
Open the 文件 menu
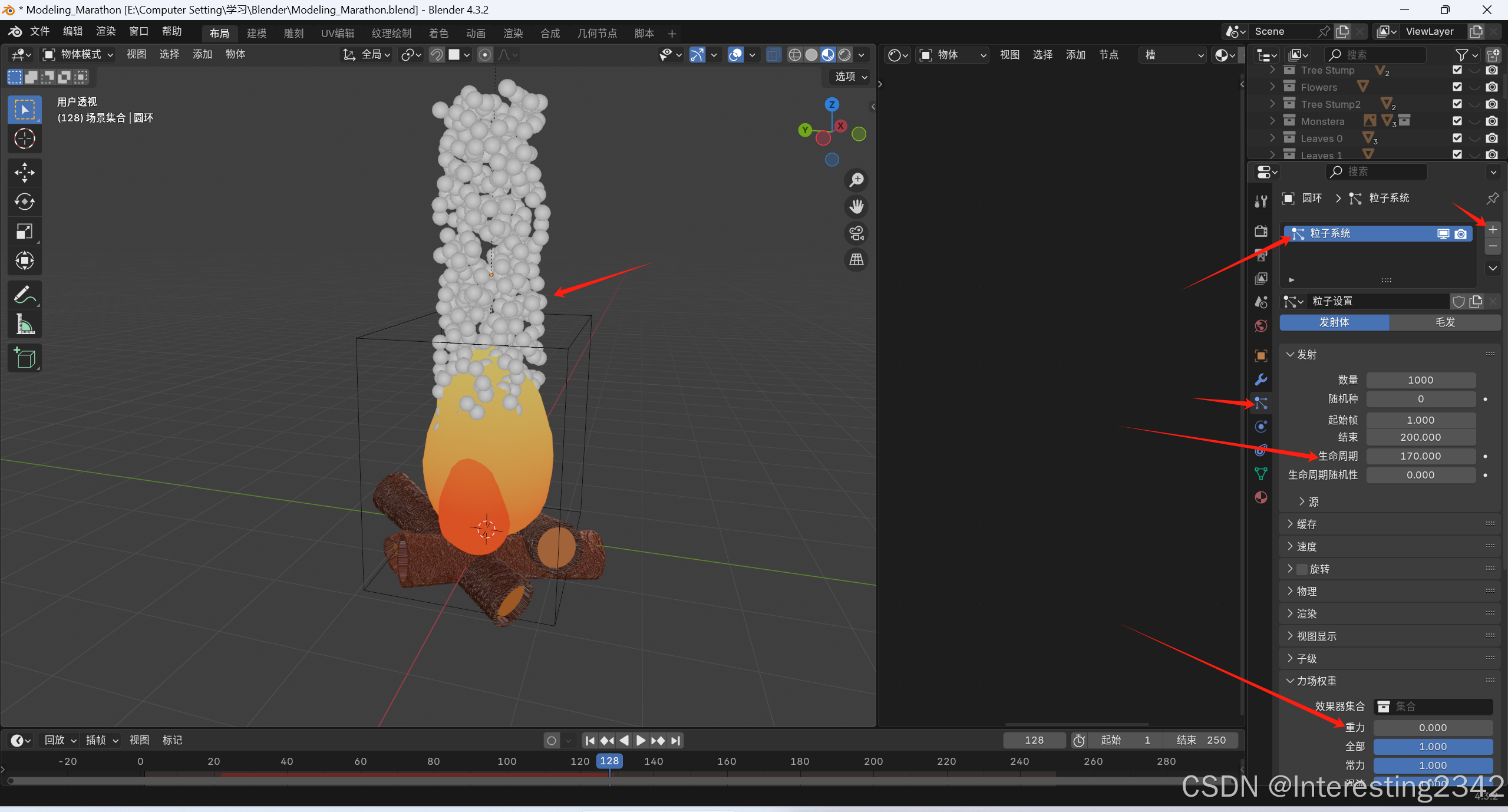(x=39, y=32)
